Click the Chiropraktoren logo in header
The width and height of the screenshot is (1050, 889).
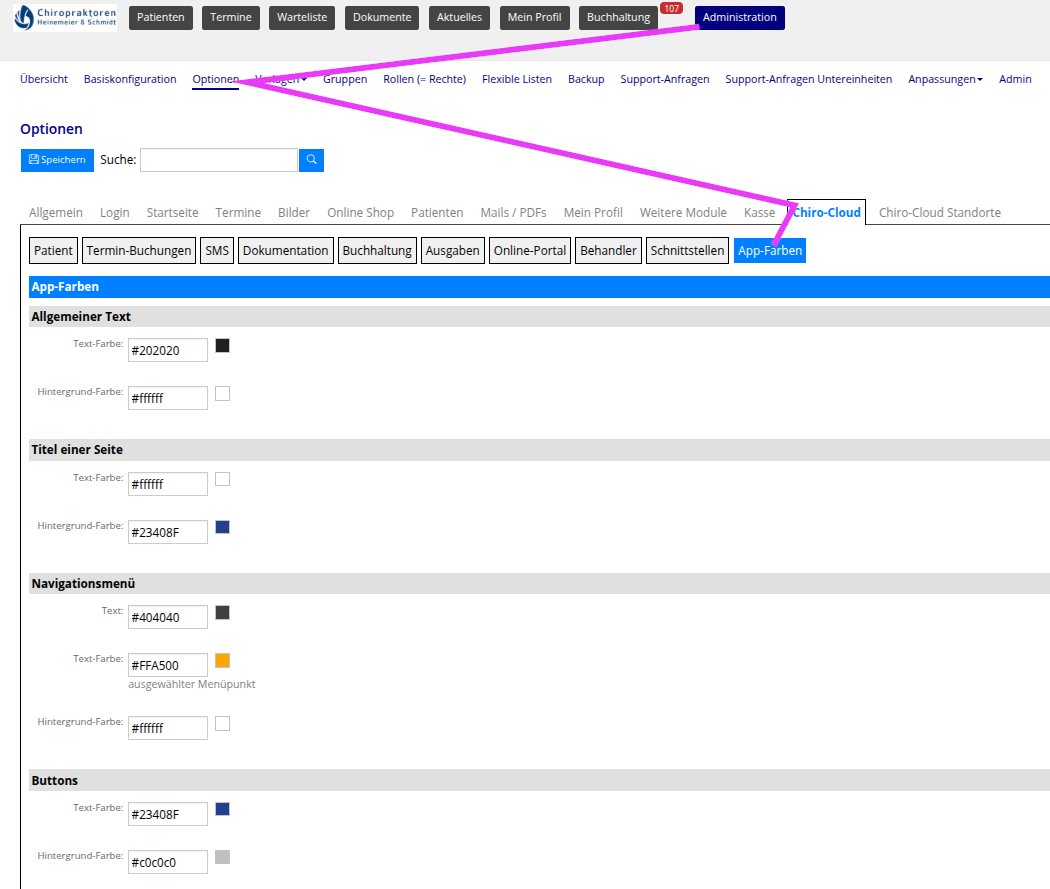click(65, 17)
